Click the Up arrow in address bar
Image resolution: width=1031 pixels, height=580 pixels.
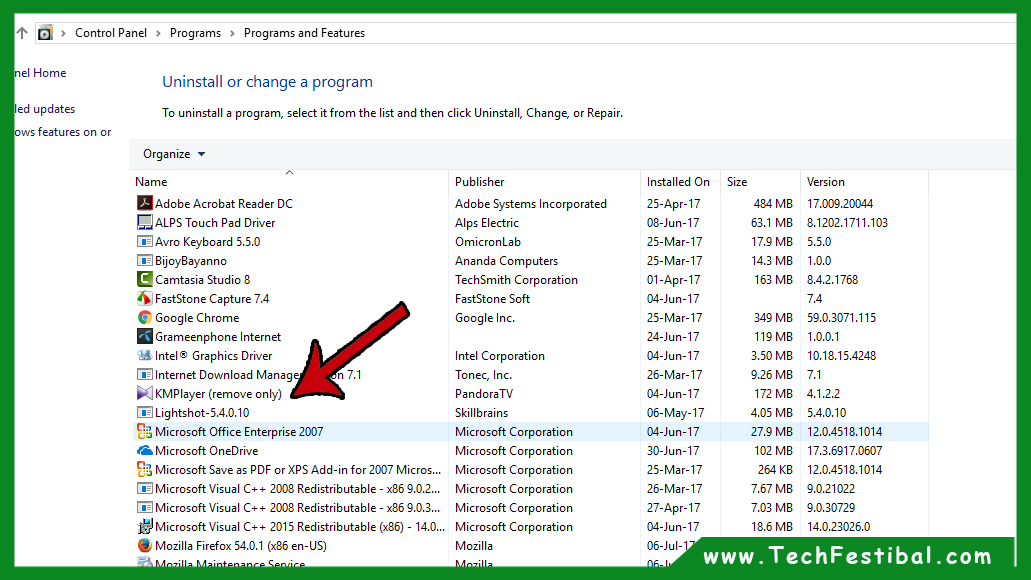pos(22,33)
